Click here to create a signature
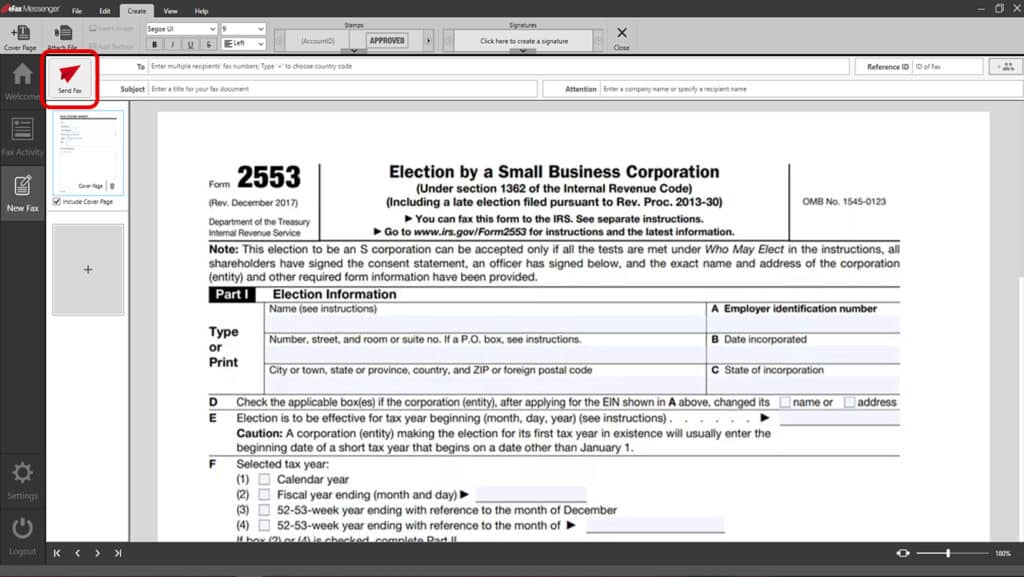 [522, 41]
